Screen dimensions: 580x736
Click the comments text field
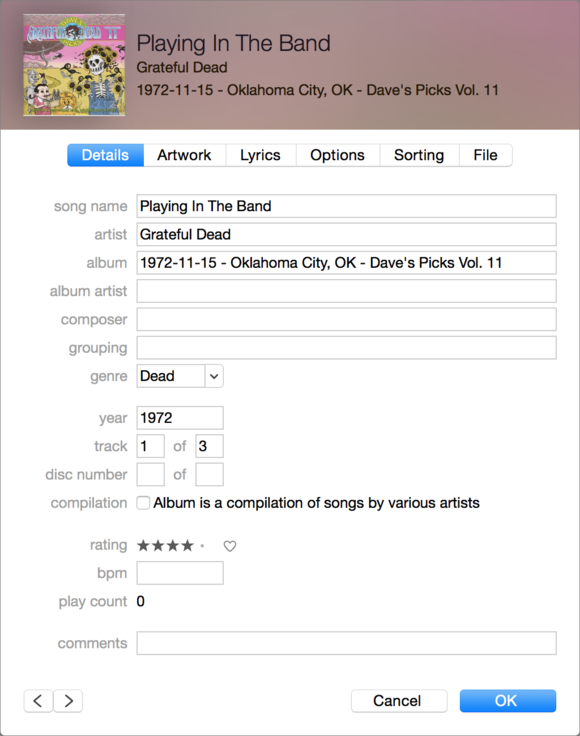[346, 643]
